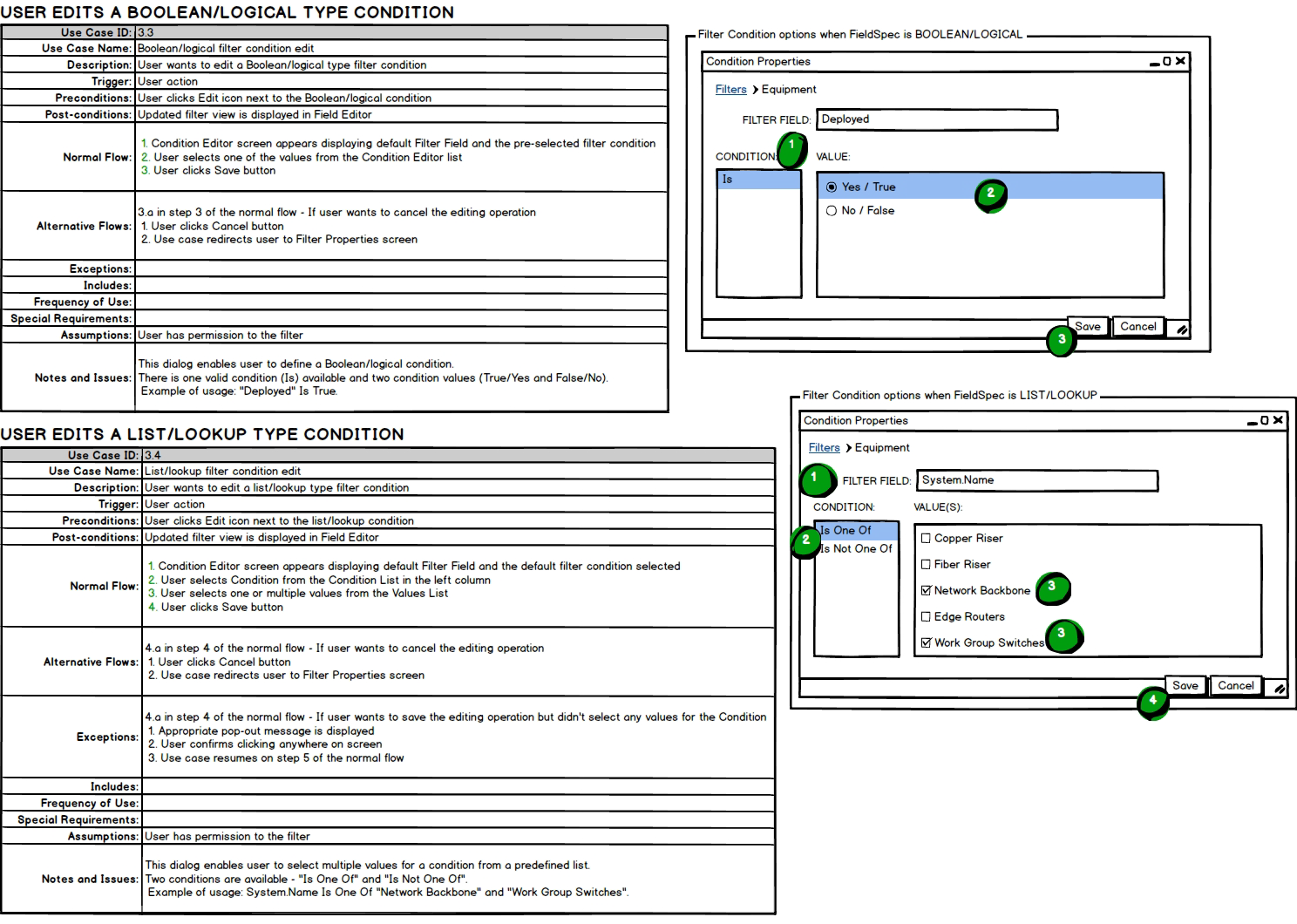Image resolution: width=1297 pixels, height=924 pixels.
Task: Click the 'USER EDITS A LIST/LOOKUP TYPE CONDITION' heading
Action: (x=202, y=434)
